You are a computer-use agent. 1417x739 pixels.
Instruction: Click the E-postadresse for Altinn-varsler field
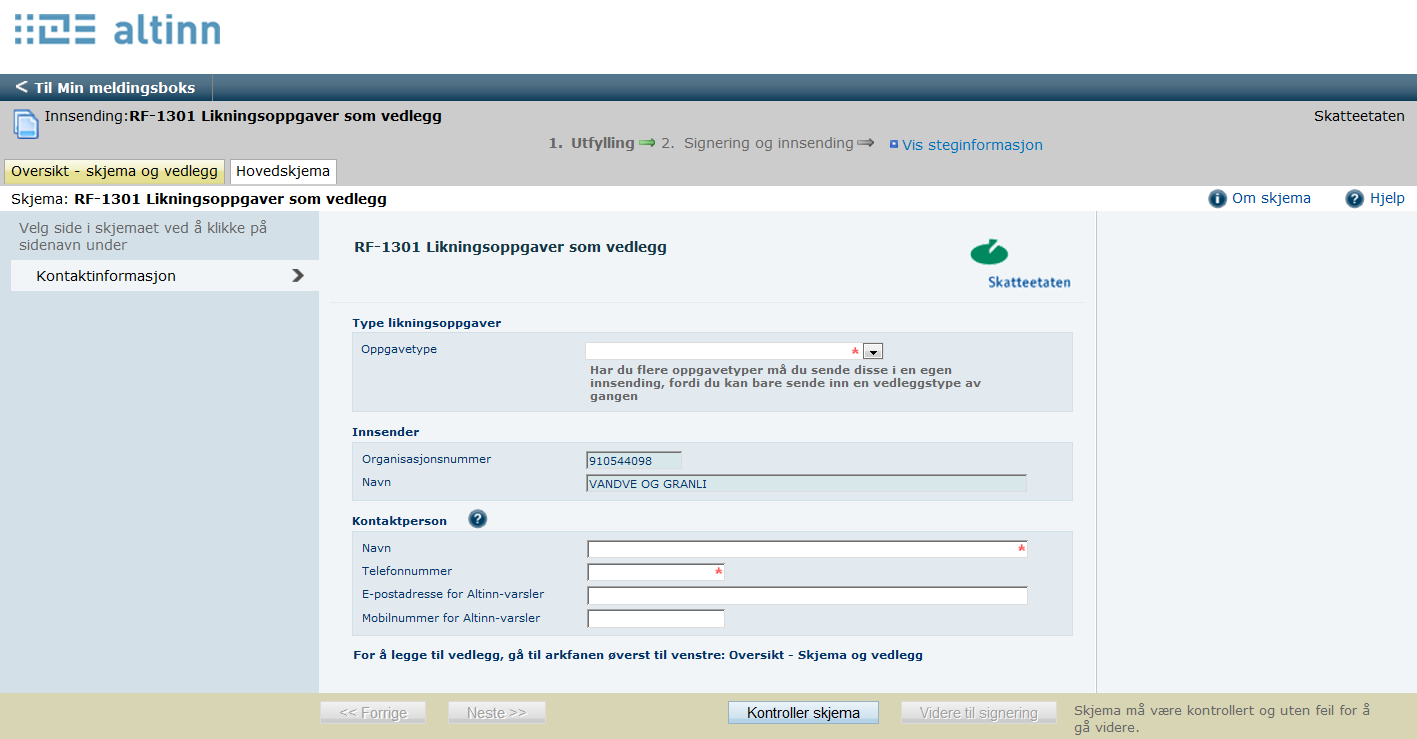pos(807,596)
